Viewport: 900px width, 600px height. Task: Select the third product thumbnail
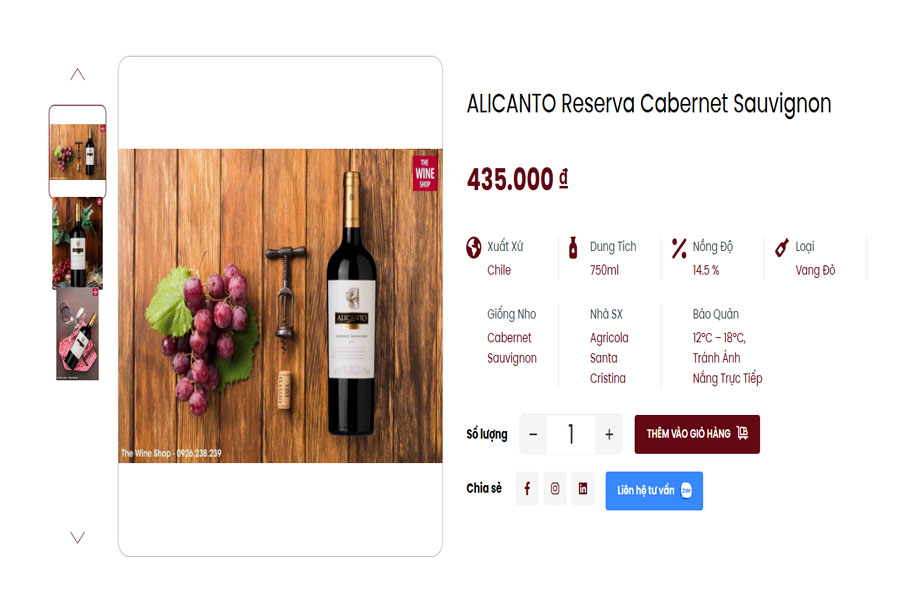77,335
